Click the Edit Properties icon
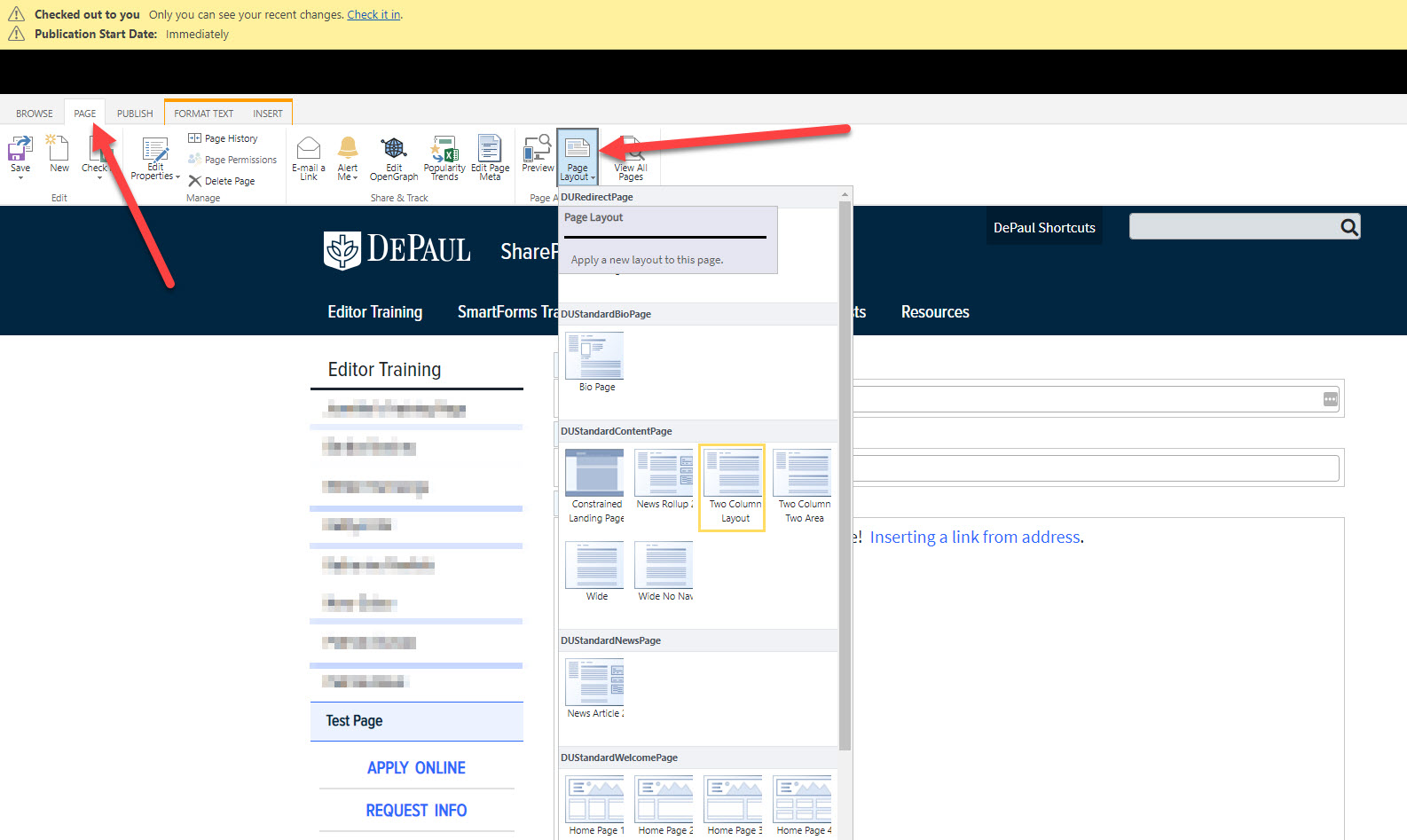 point(155,151)
